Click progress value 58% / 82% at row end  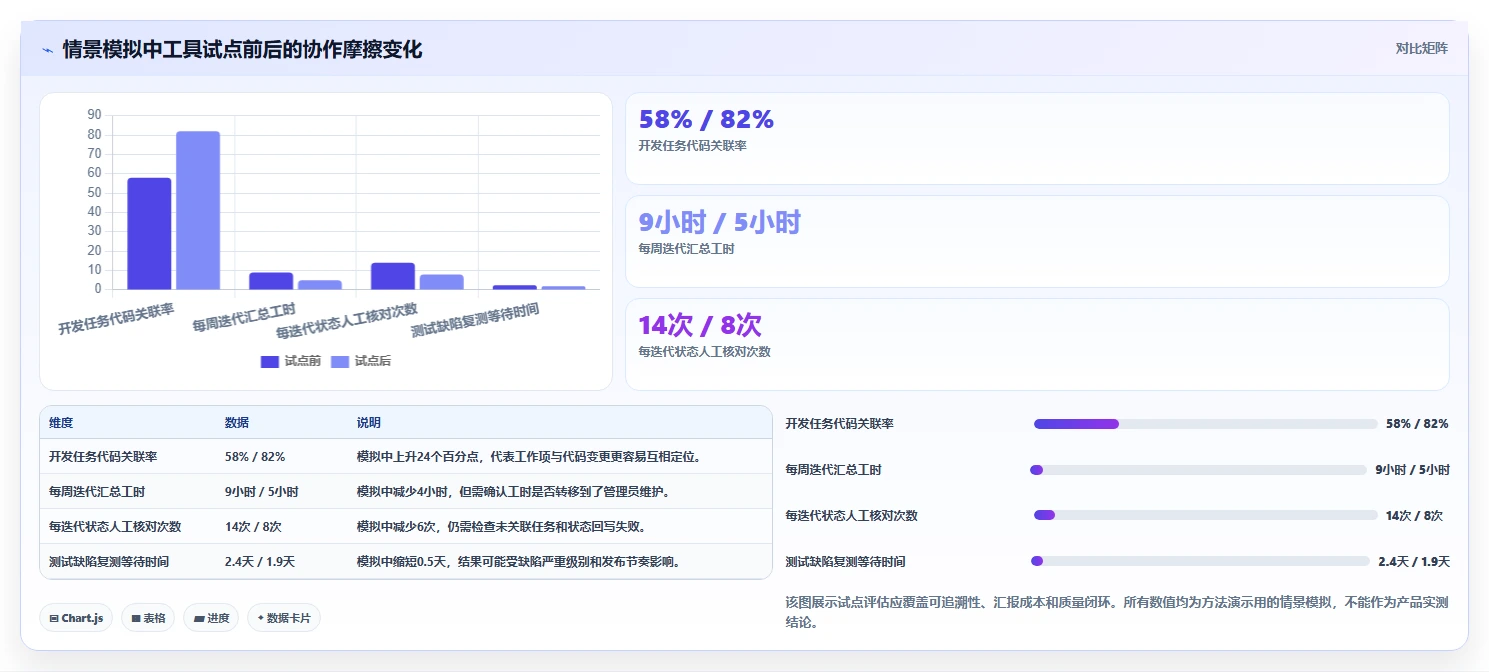(x=1417, y=424)
